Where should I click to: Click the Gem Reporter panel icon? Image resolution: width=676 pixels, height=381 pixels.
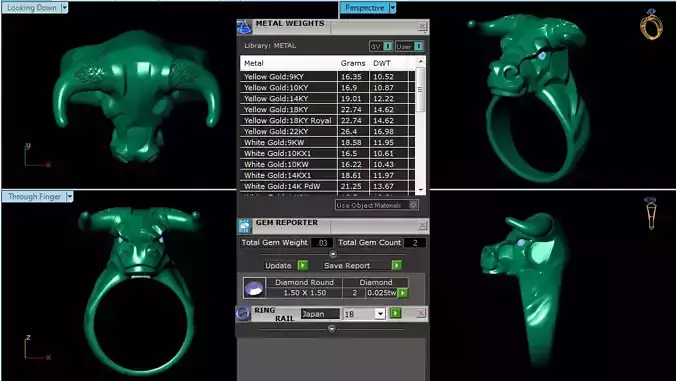tap(244, 226)
